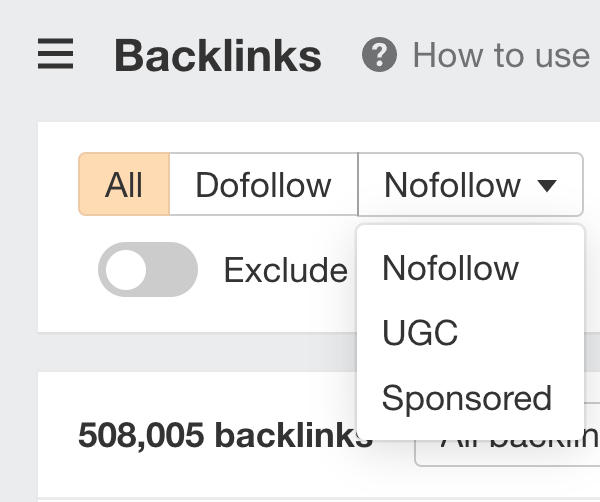
Task: Open the How to use guide
Action: pyautogui.click(x=500, y=55)
